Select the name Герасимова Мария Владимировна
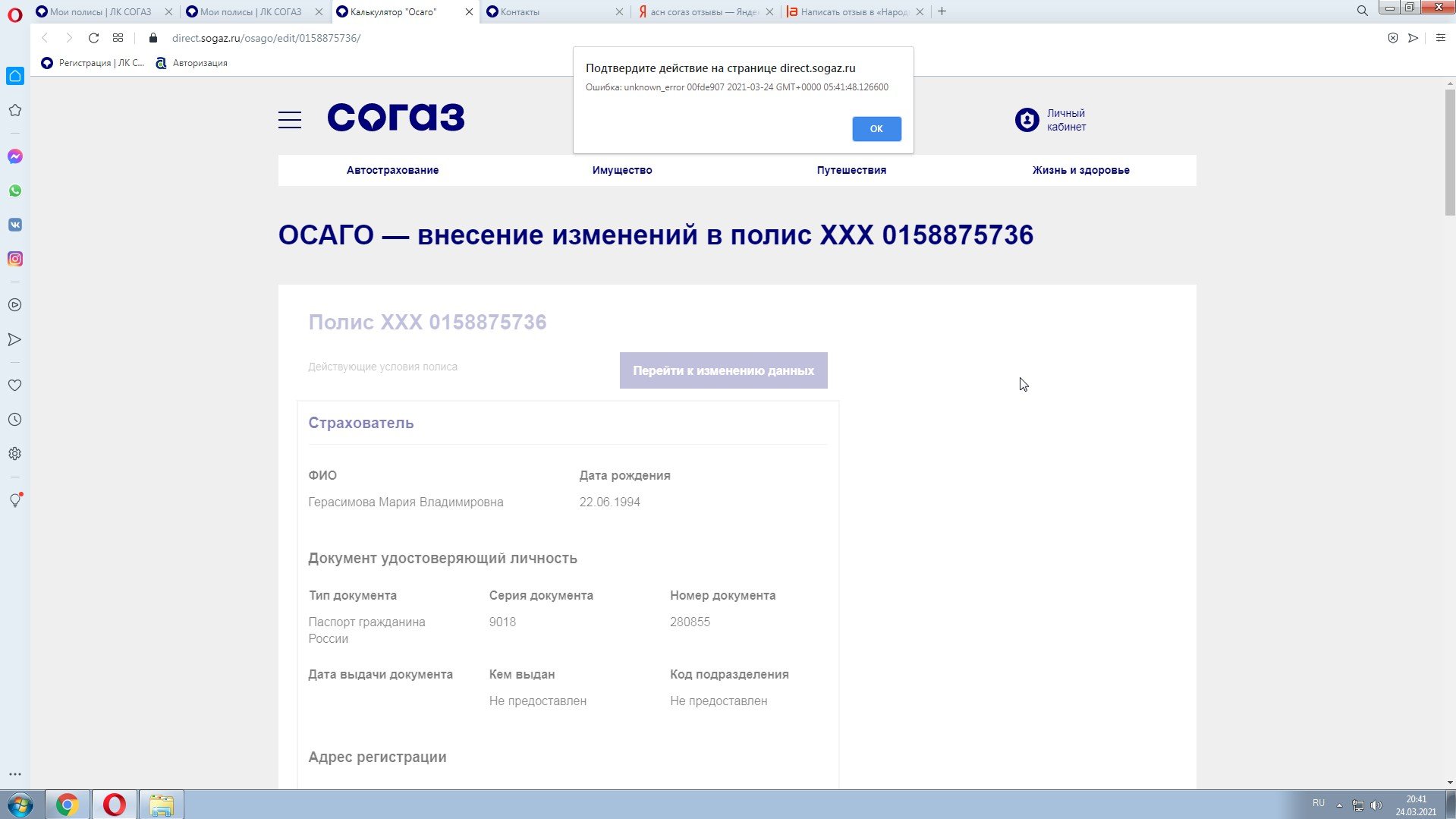This screenshot has height=819, width=1456. click(406, 502)
